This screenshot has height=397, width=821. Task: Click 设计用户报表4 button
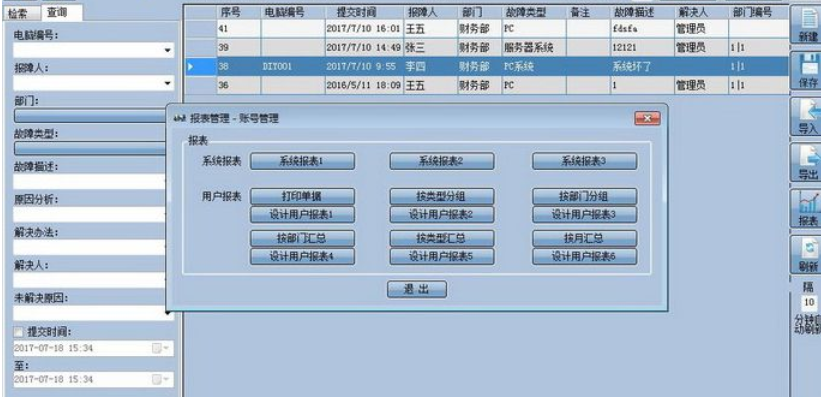coord(302,256)
